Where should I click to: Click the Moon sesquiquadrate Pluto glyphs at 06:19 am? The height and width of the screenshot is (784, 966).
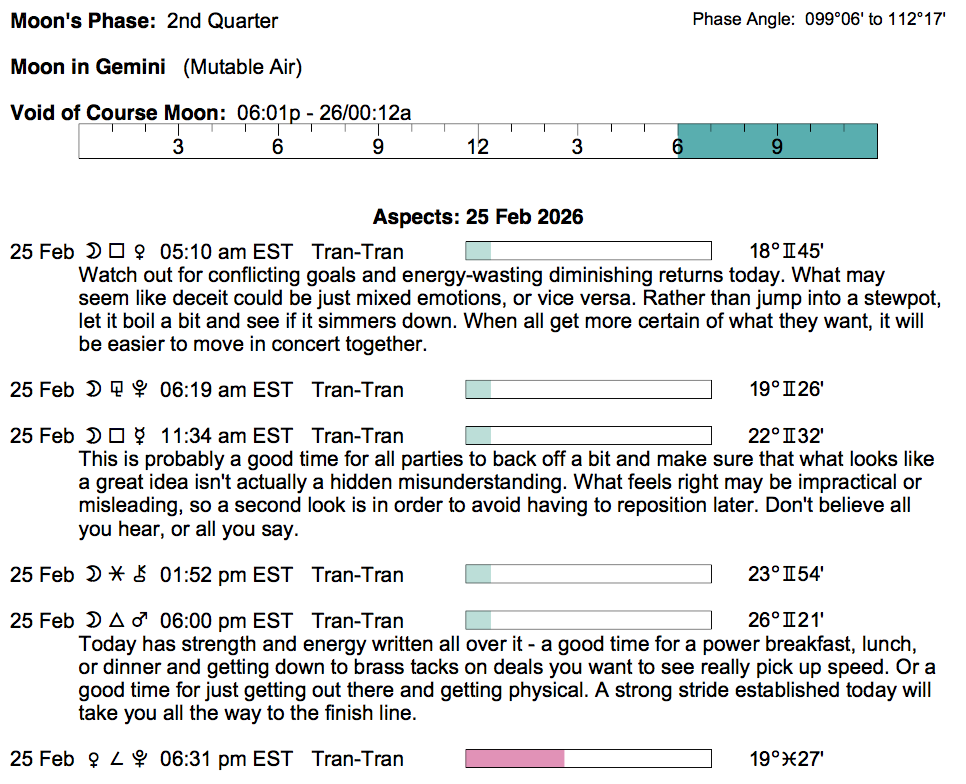[x=117, y=390]
